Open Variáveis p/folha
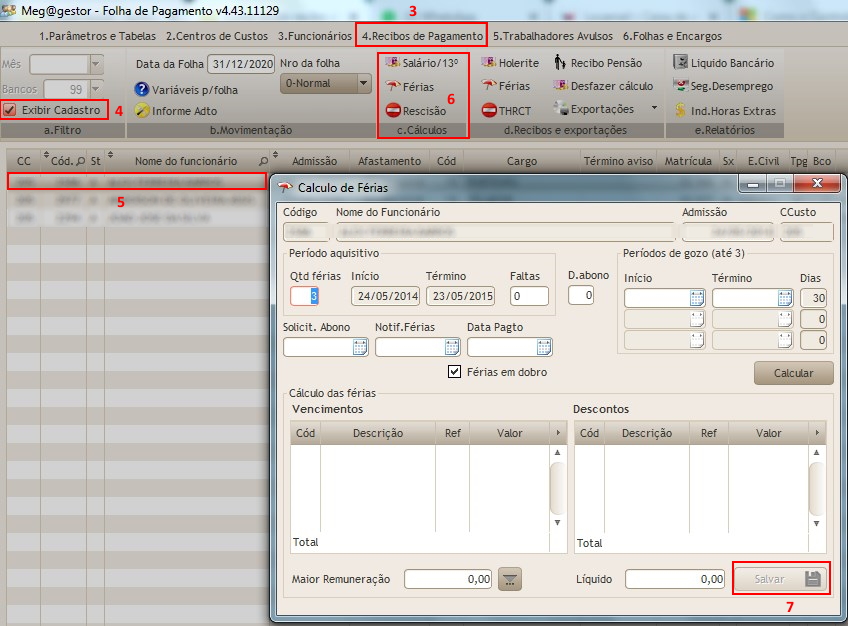This screenshot has height=626, width=848. (x=189, y=88)
